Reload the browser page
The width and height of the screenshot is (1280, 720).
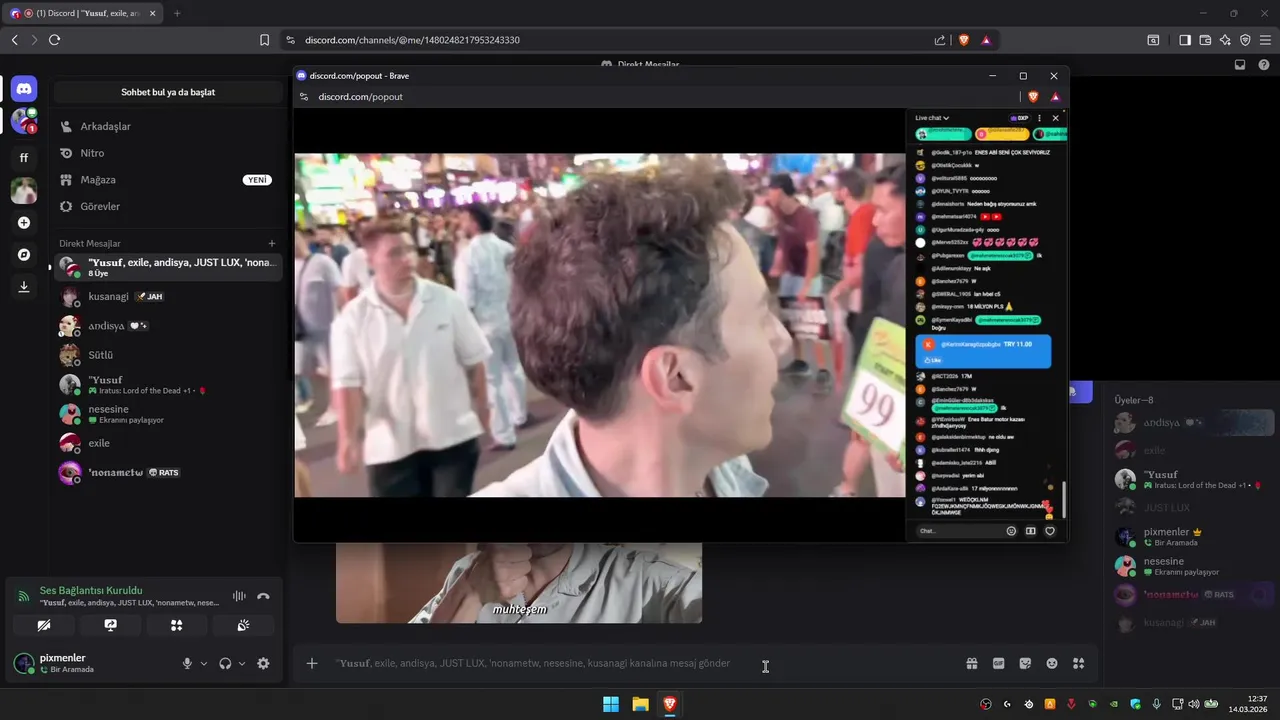[x=54, y=40]
